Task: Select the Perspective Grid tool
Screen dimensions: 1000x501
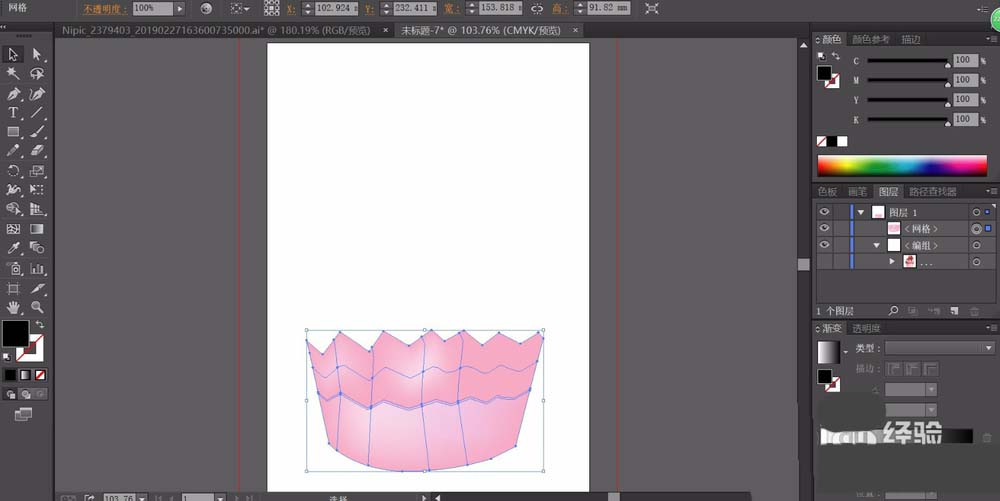Action: click(37, 209)
